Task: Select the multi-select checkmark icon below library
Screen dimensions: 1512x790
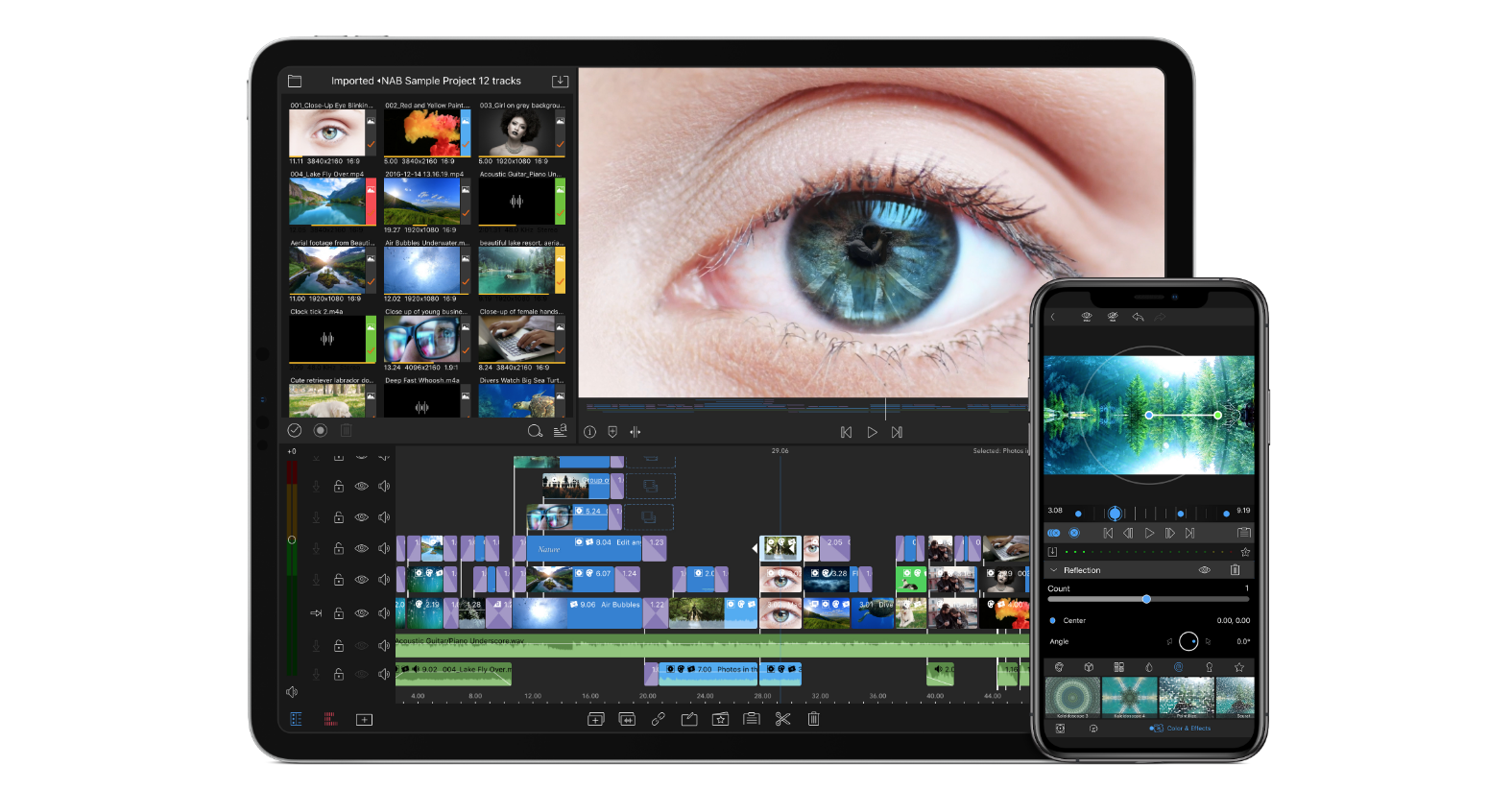Action: tap(295, 431)
